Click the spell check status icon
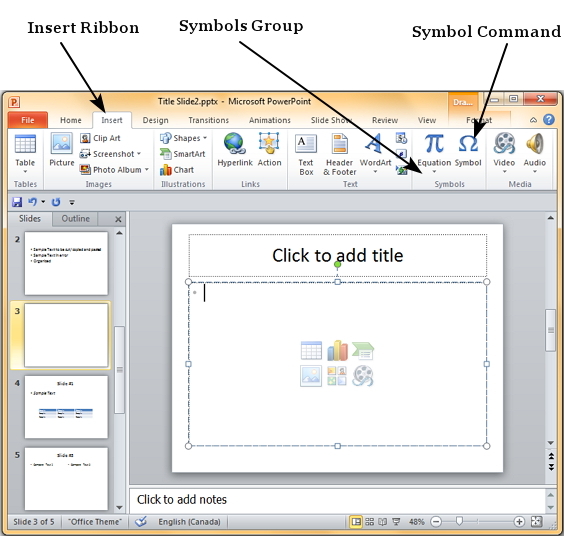 tap(141, 521)
